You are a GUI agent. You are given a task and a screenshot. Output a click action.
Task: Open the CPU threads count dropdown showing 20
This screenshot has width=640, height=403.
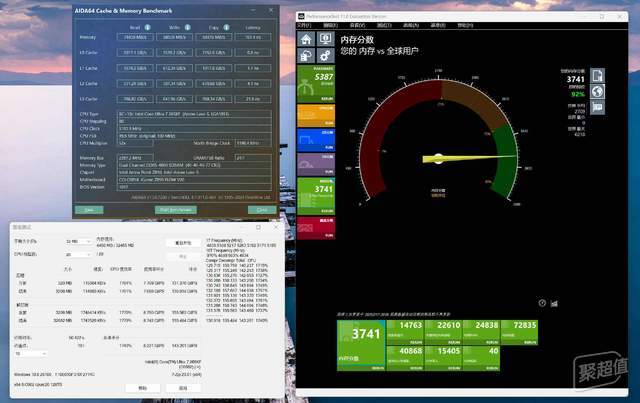pos(78,254)
